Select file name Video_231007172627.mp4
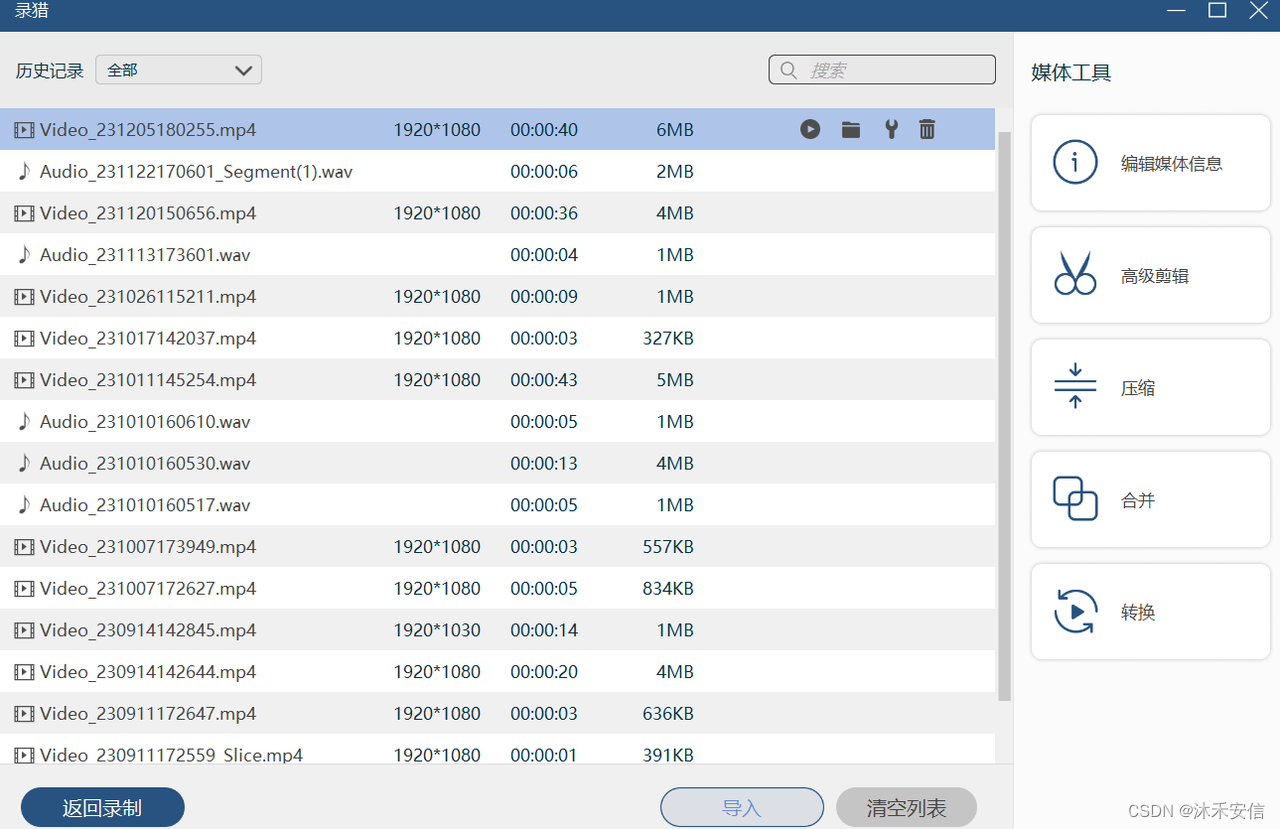This screenshot has height=829, width=1280. pos(148,589)
